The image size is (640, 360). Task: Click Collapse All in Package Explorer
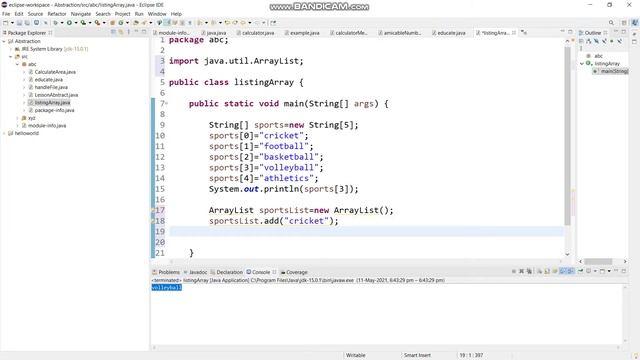[x=113, y=32]
